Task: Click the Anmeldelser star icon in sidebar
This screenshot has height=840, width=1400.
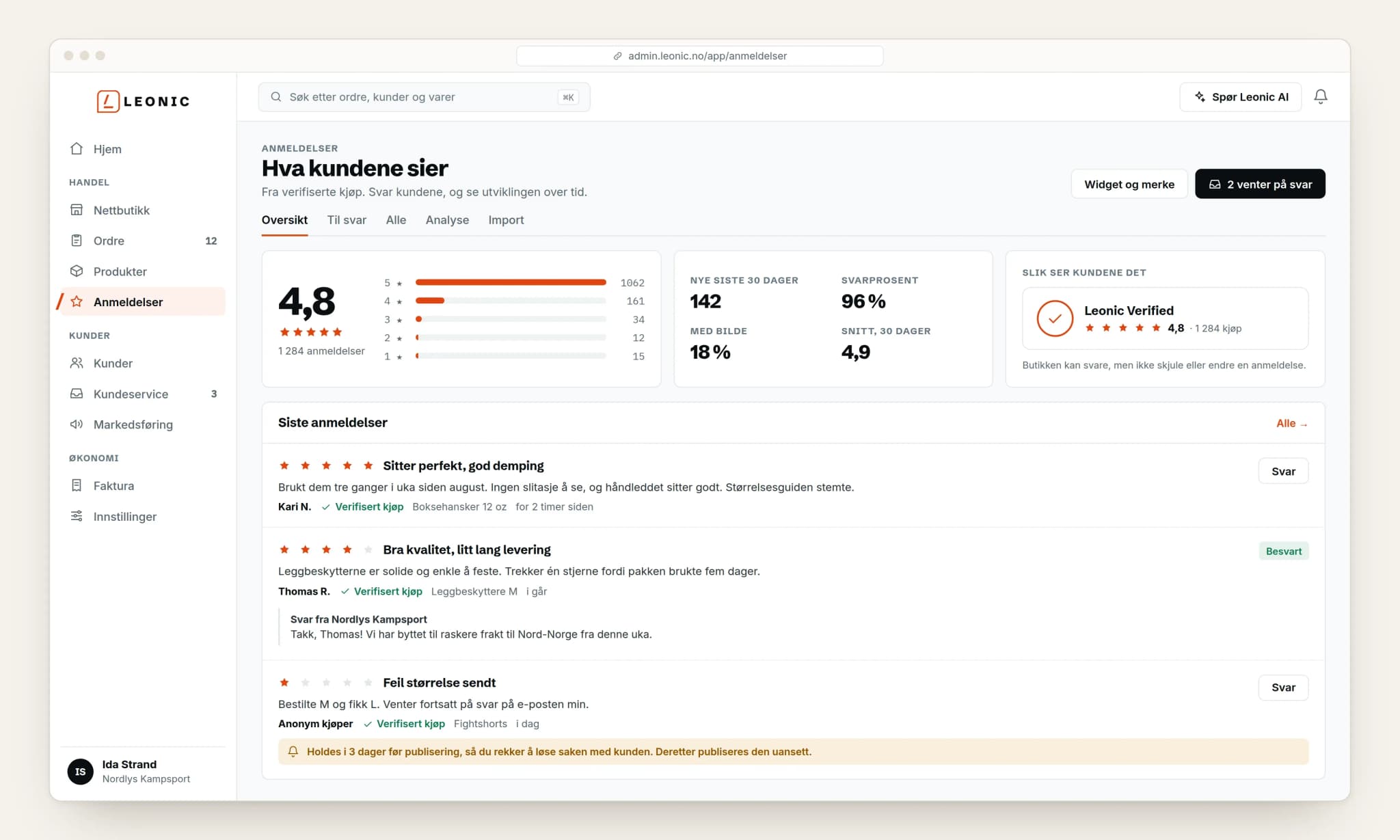Action: 77,301
